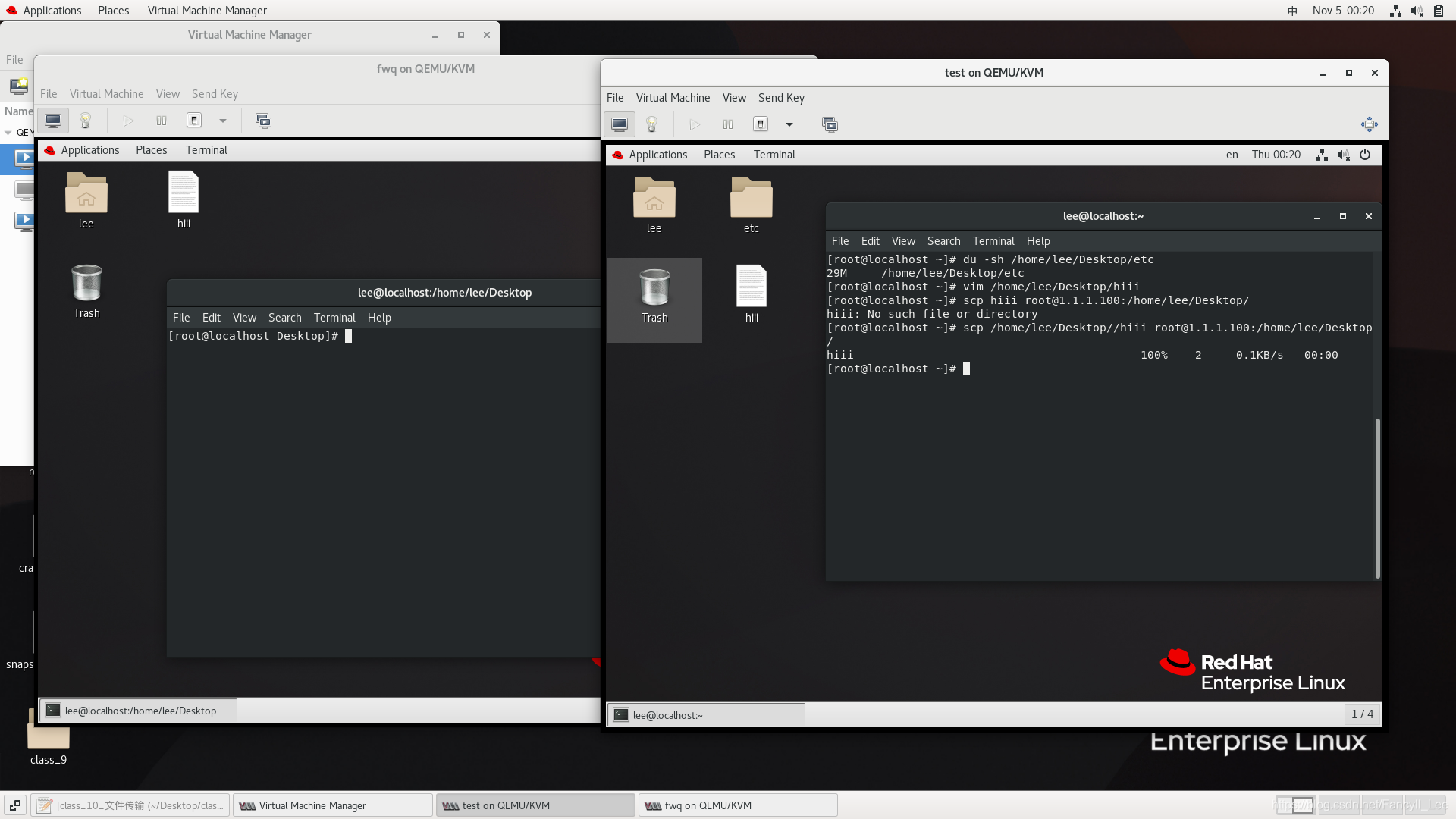Toggle fullscreen icon in test VM window
Screen dimensions: 1456x819
[x=1369, y=124]
